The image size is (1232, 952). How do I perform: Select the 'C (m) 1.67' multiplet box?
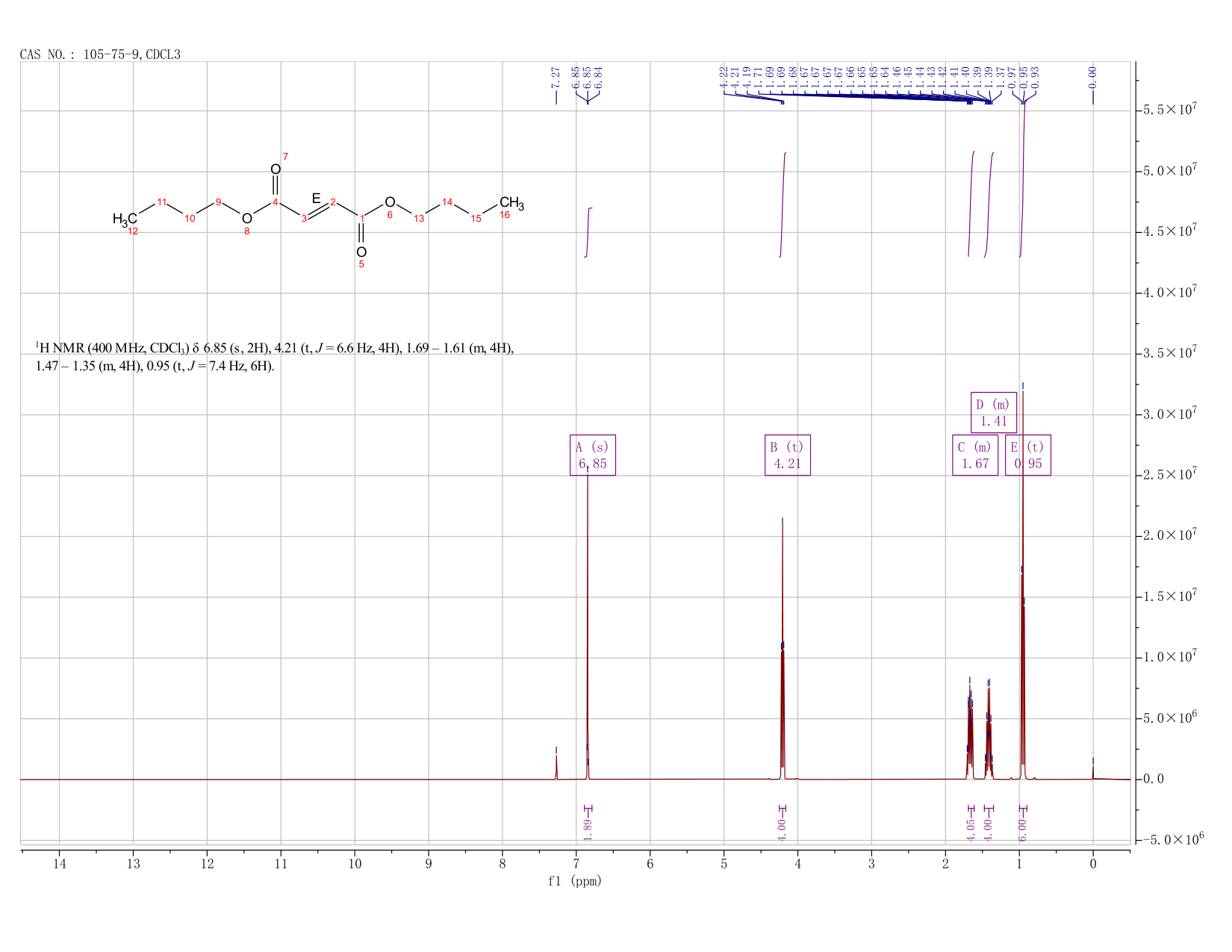975,455
